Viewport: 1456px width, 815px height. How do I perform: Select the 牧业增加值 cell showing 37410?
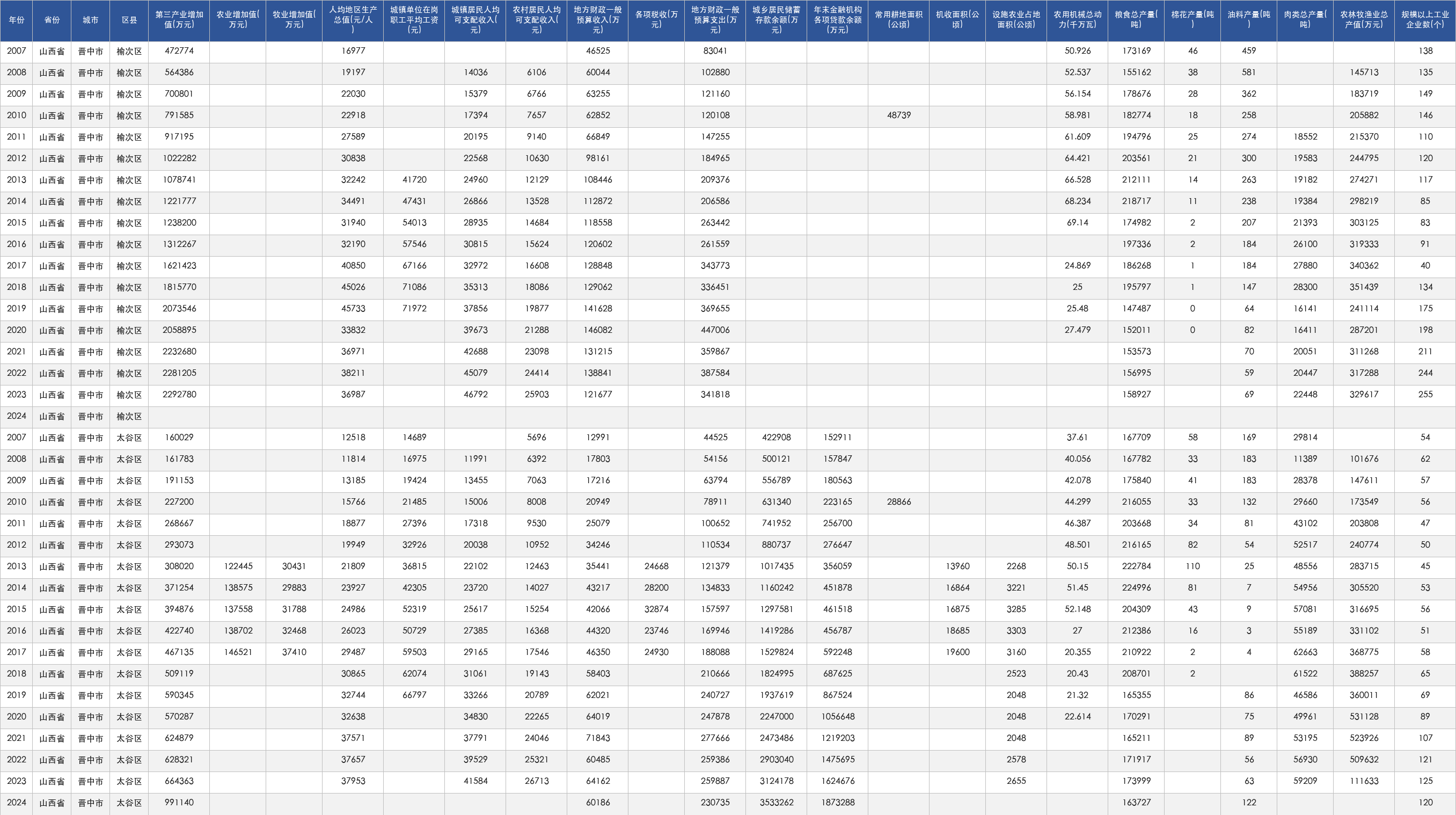pyautogui.click(x=295, y=652)
